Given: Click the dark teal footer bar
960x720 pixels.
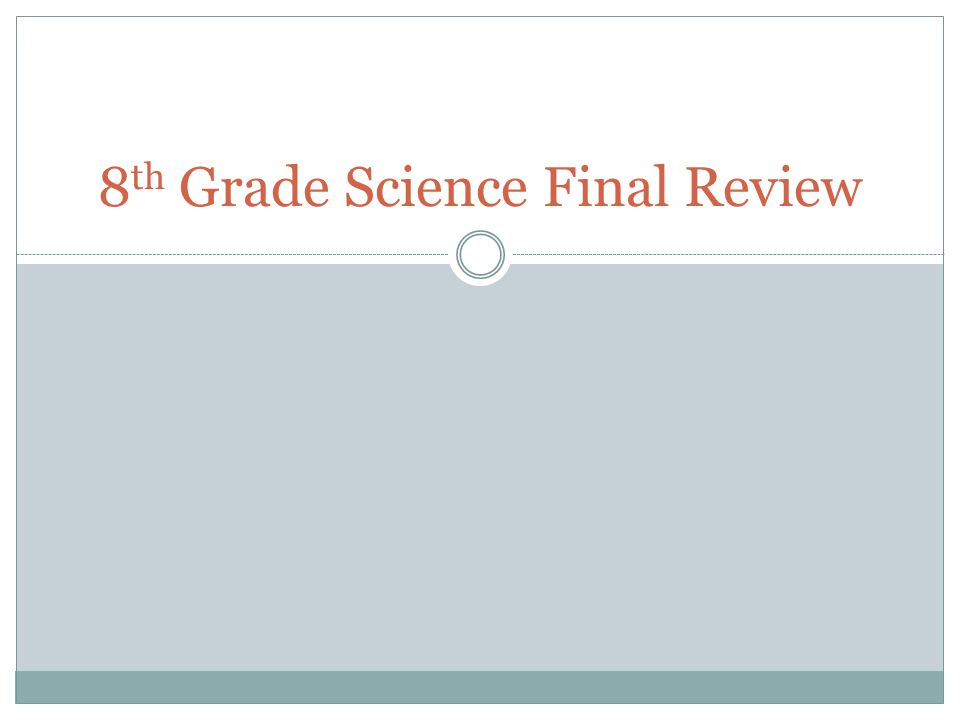Looking at the screenshot, I should [x=479, y=687].
